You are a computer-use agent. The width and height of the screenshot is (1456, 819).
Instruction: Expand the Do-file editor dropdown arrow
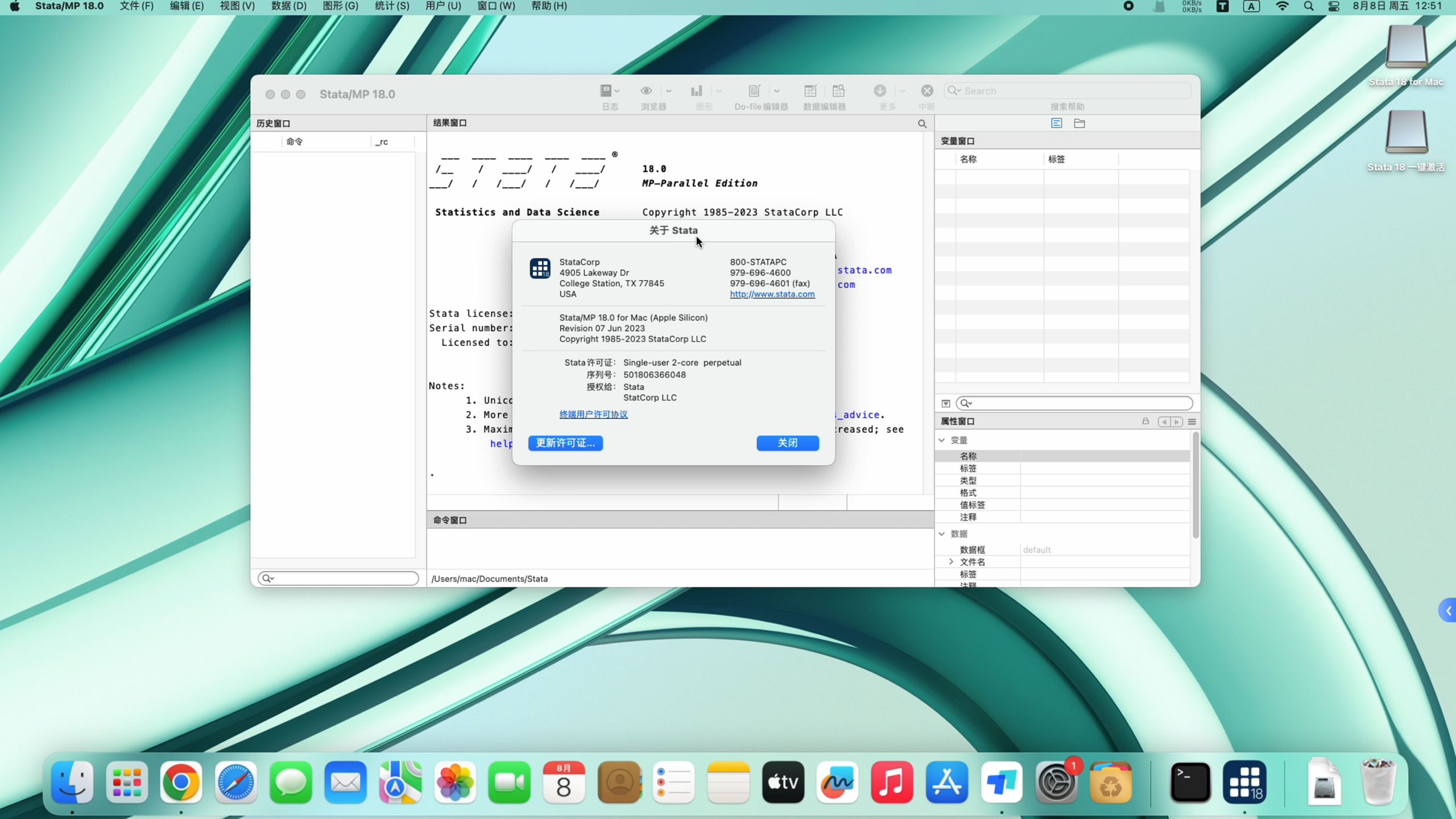(x=777, y=91)
